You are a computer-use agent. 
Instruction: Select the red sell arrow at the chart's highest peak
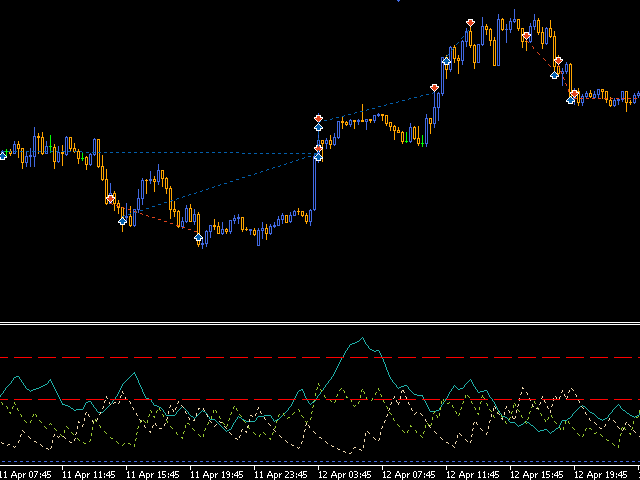[x=470, y=23]
